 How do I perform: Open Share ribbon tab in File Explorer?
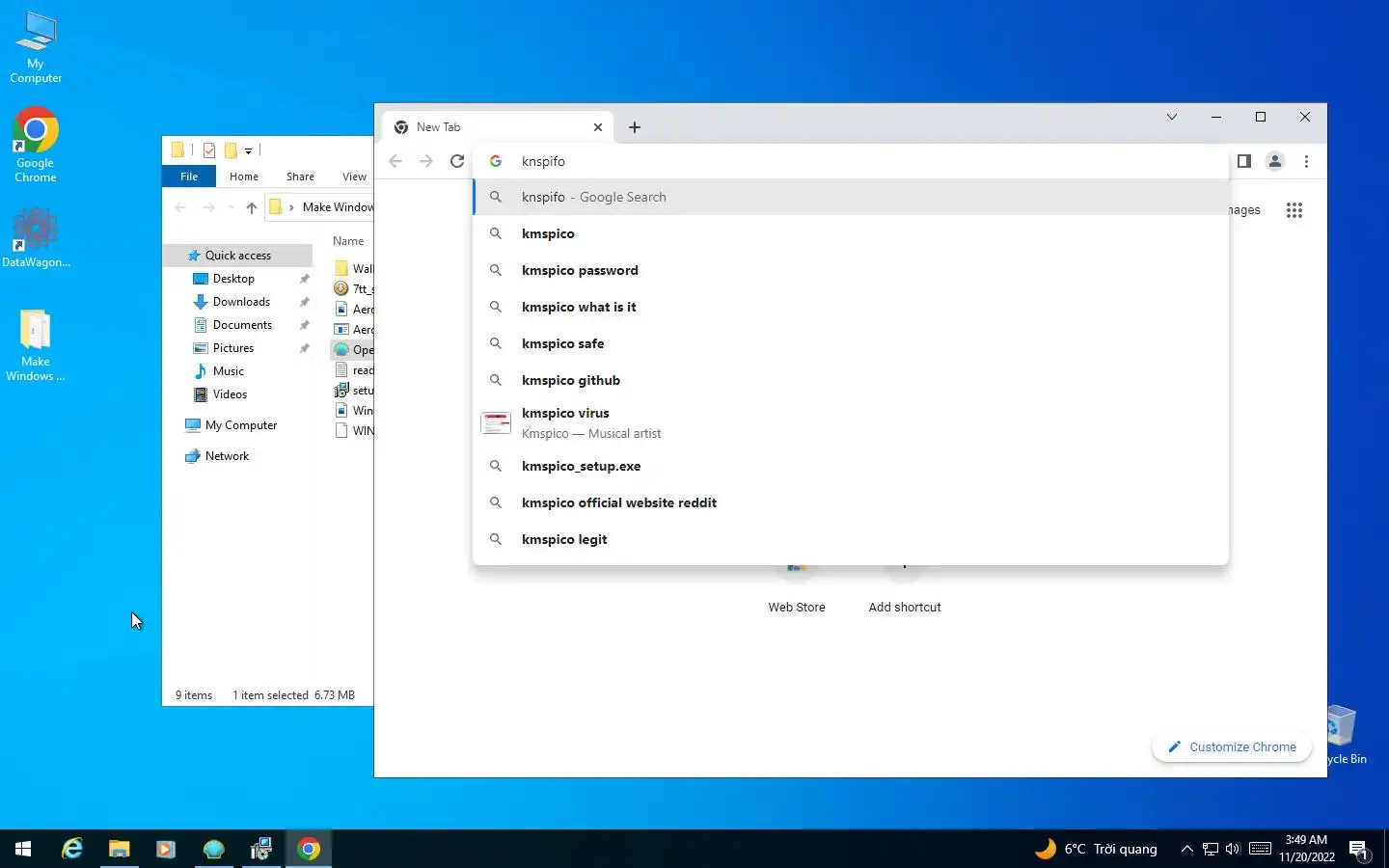[x=300, y=176]
